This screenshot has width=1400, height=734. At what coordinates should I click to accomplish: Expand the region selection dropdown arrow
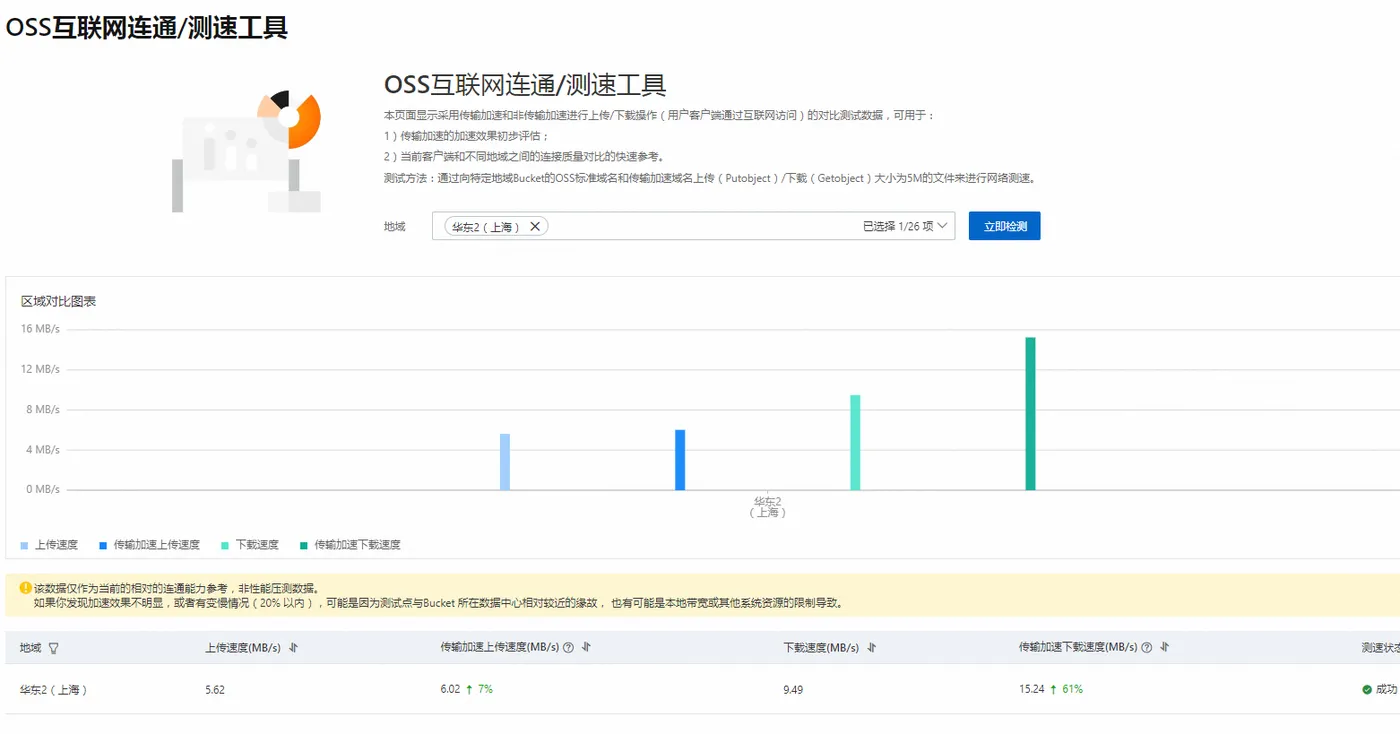point(943,226)
